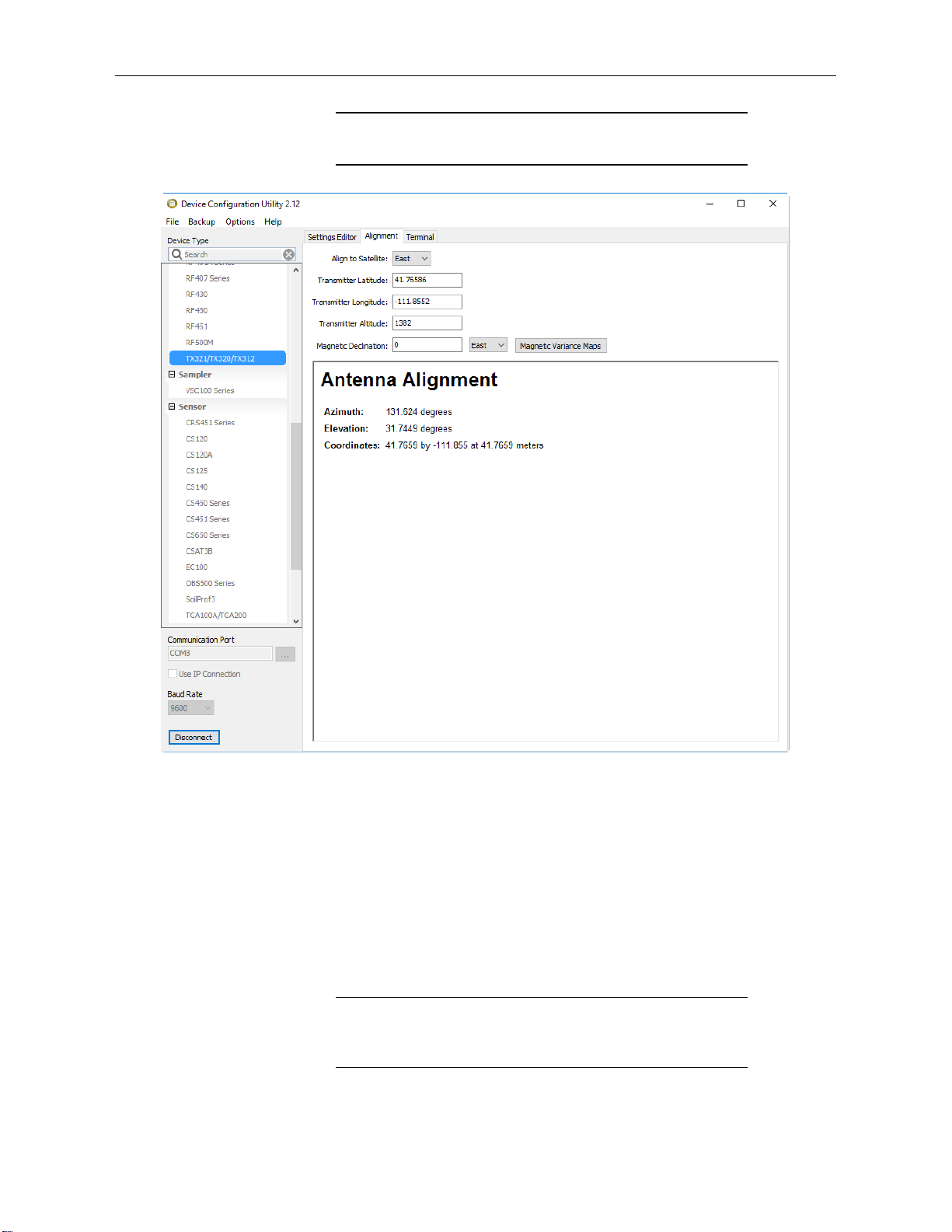Click the Elevation value 31.7449 degrees
Image resolution: width=952 pixels, height=1232 pixels.
pyautogui.click(x=419, y=428)
